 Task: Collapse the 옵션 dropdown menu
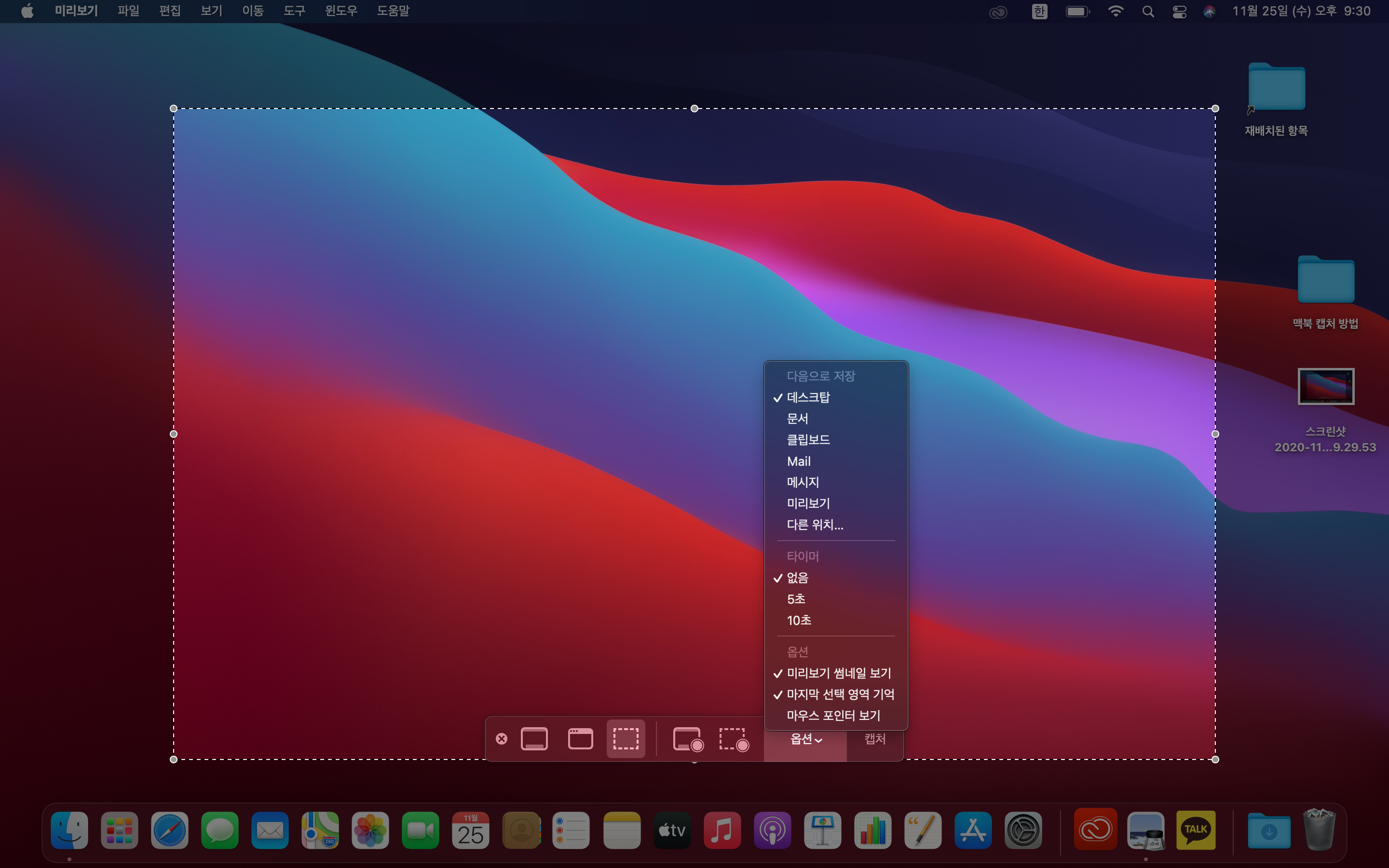tap(805, 739)
